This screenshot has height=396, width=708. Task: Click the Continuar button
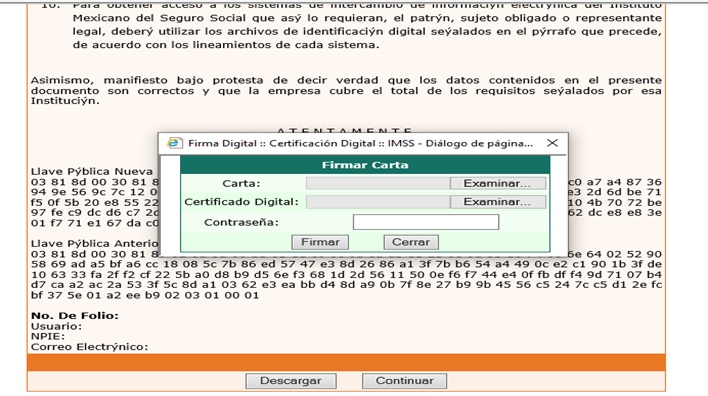(x=405, y=381)
